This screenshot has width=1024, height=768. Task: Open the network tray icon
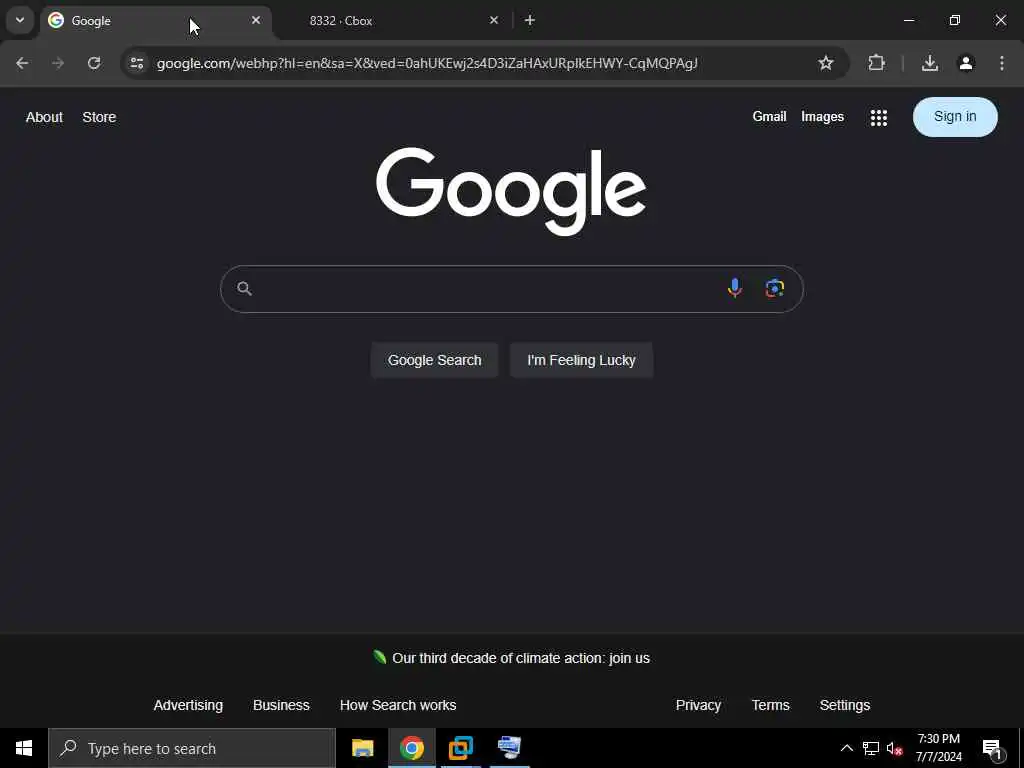click(871, 748)
